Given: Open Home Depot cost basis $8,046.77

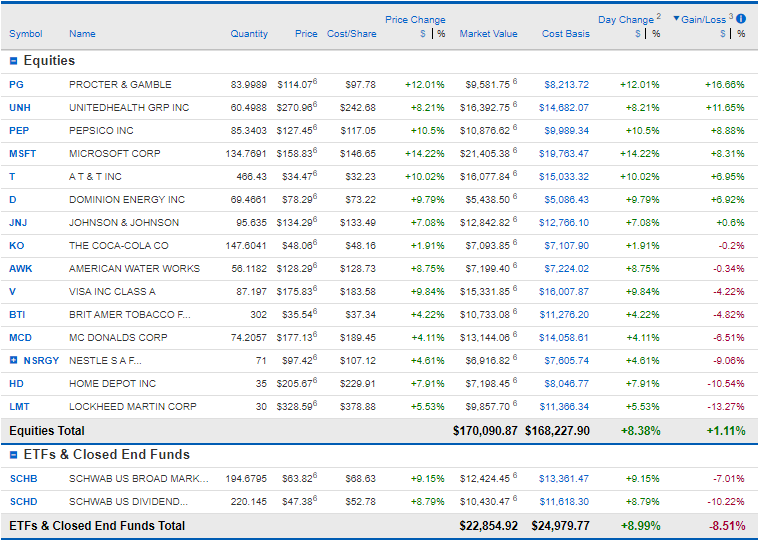Looking at the screenshot, I should click(567, 384).
